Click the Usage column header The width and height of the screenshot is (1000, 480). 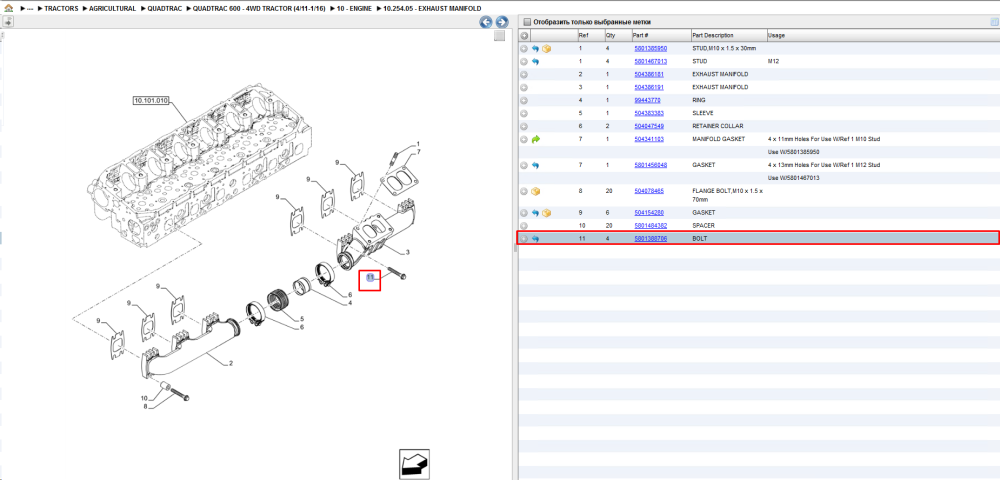pos(883,36)
